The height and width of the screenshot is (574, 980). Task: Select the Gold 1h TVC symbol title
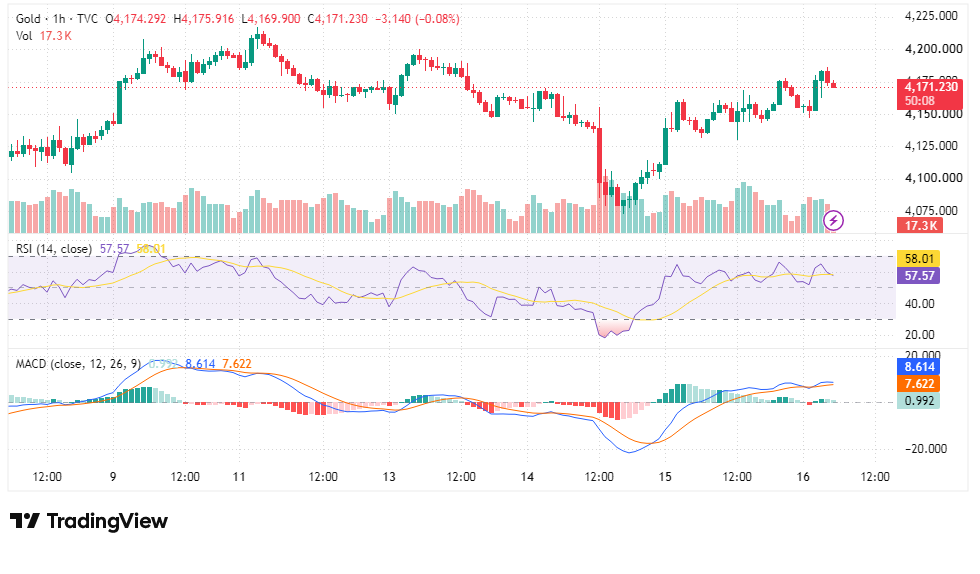[57, 19]
